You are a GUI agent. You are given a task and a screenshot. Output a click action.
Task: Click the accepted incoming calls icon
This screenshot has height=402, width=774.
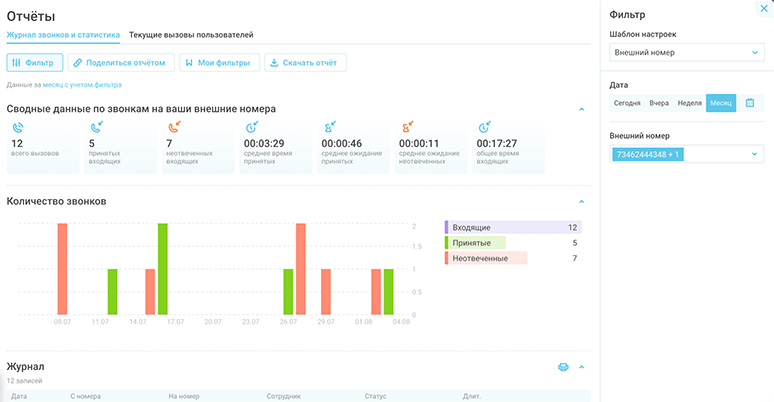95,127
